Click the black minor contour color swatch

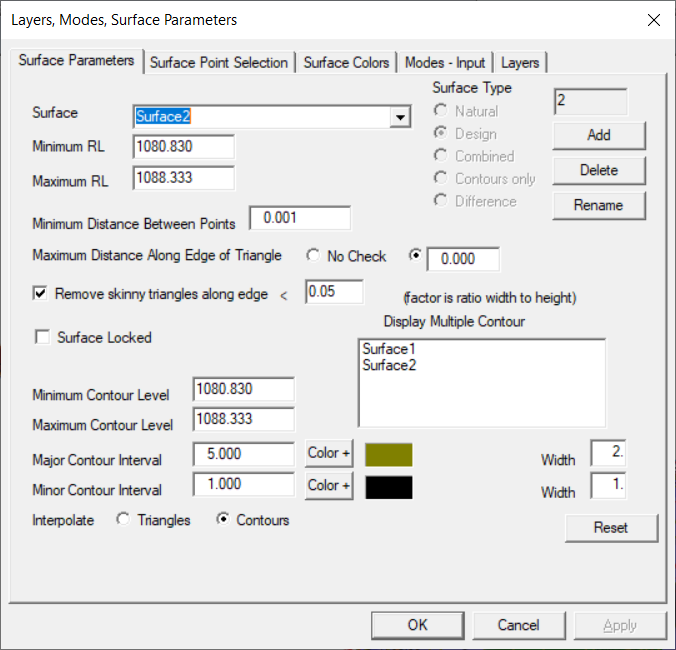tap(389, 487)
